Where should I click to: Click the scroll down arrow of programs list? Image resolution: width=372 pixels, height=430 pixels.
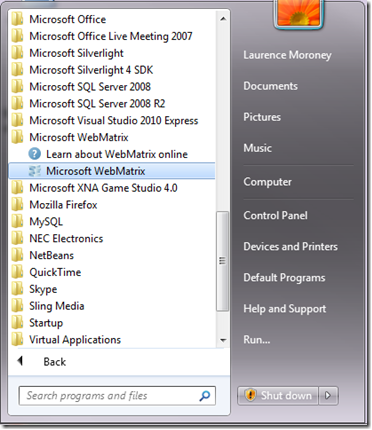(223, 340)
